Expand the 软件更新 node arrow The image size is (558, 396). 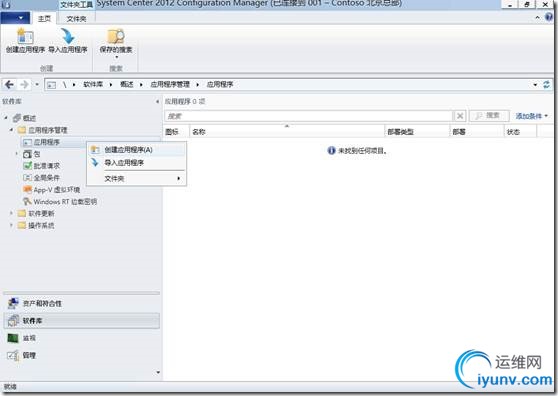pyautogui.click(x=11, y=213)
